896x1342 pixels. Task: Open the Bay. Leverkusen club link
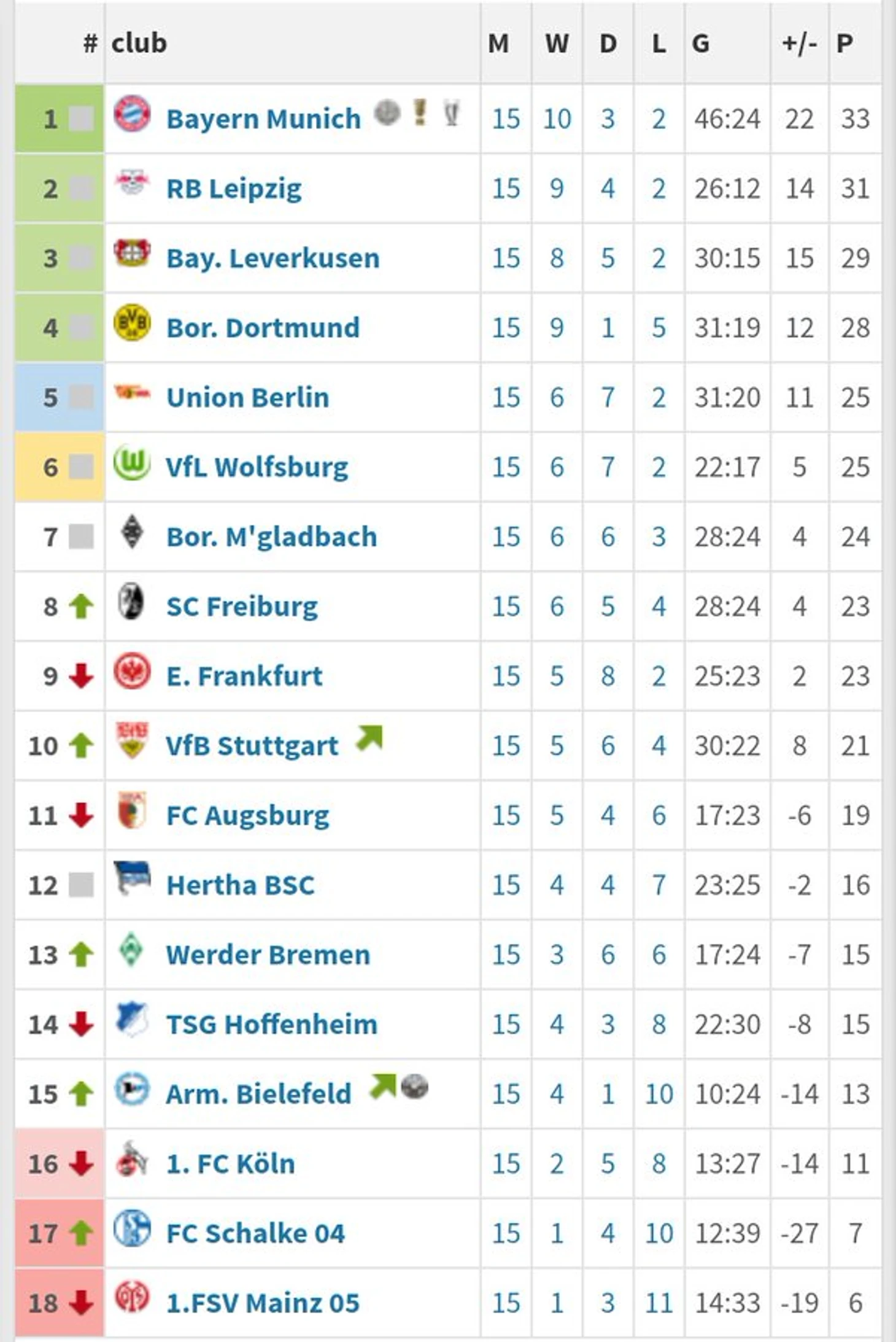point(273,258)
